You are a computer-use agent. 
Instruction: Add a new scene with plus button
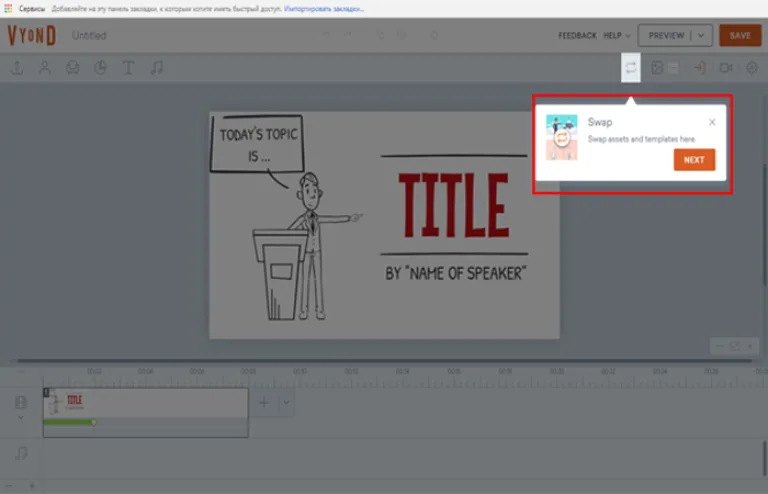[x=264, y=402]
